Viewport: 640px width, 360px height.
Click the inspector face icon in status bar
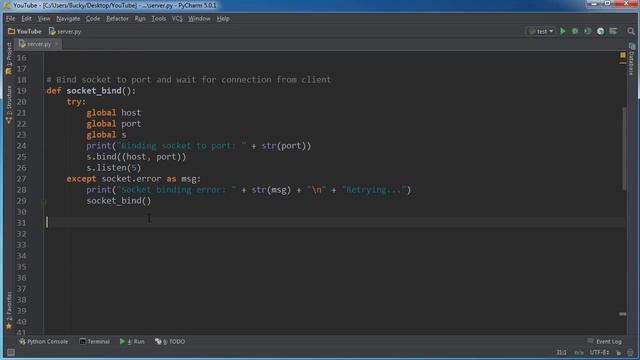pos(631,353)
